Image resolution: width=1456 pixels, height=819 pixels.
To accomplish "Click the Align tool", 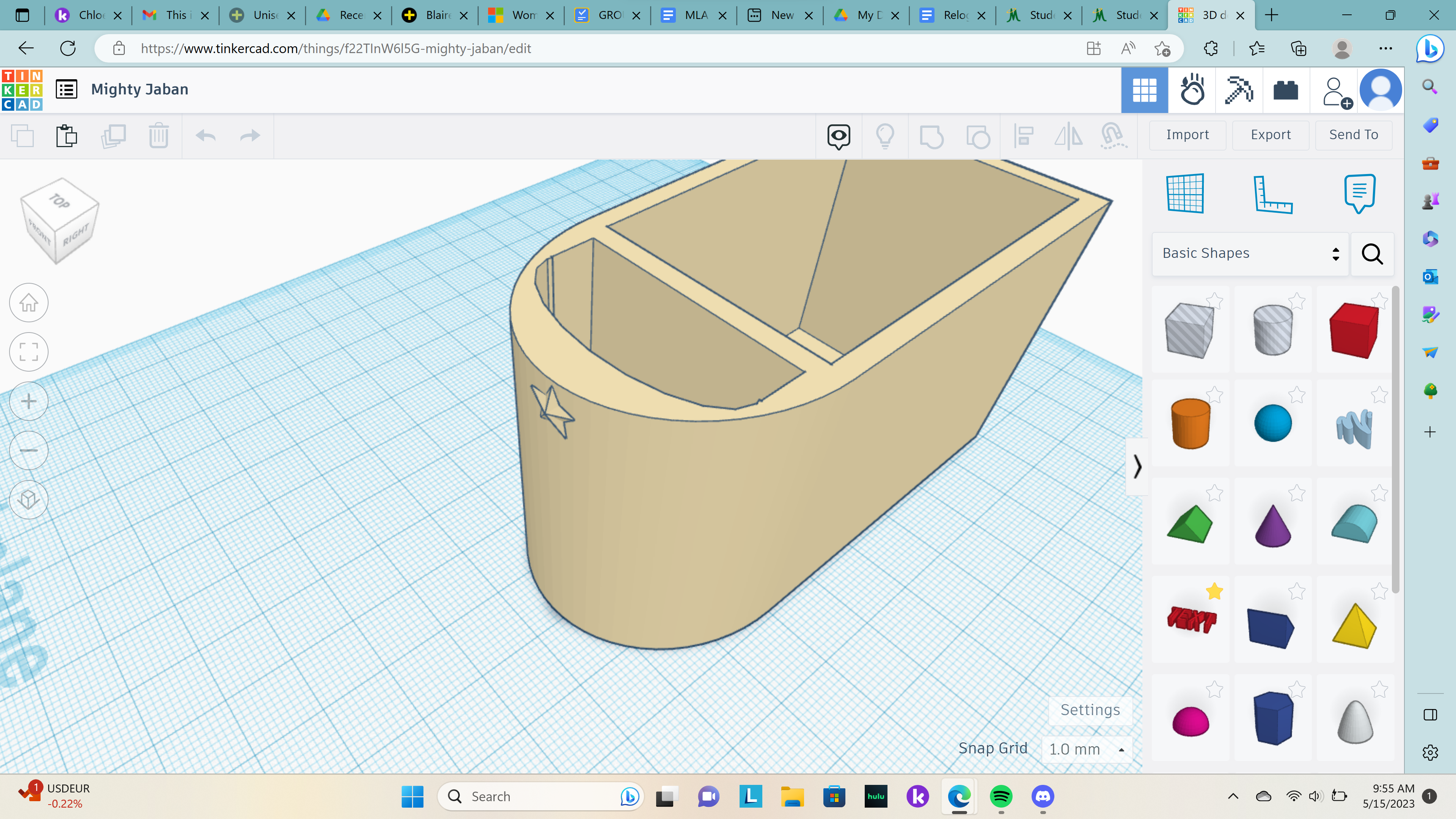I will [1024, 136].
